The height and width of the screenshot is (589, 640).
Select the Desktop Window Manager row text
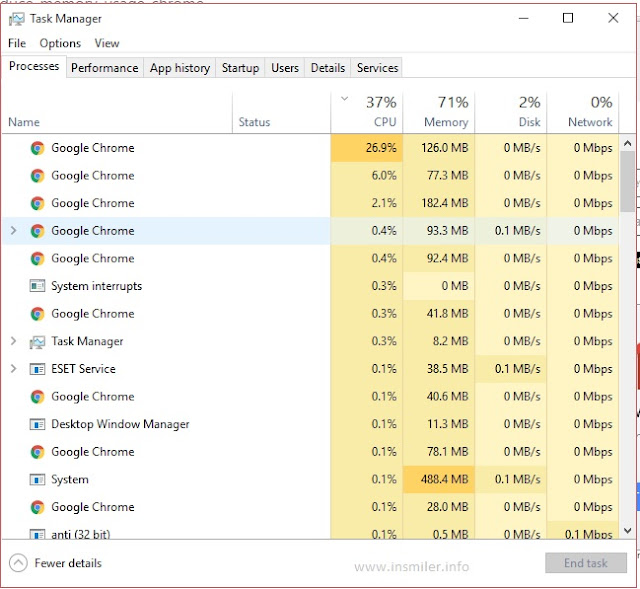click(120, 424)
